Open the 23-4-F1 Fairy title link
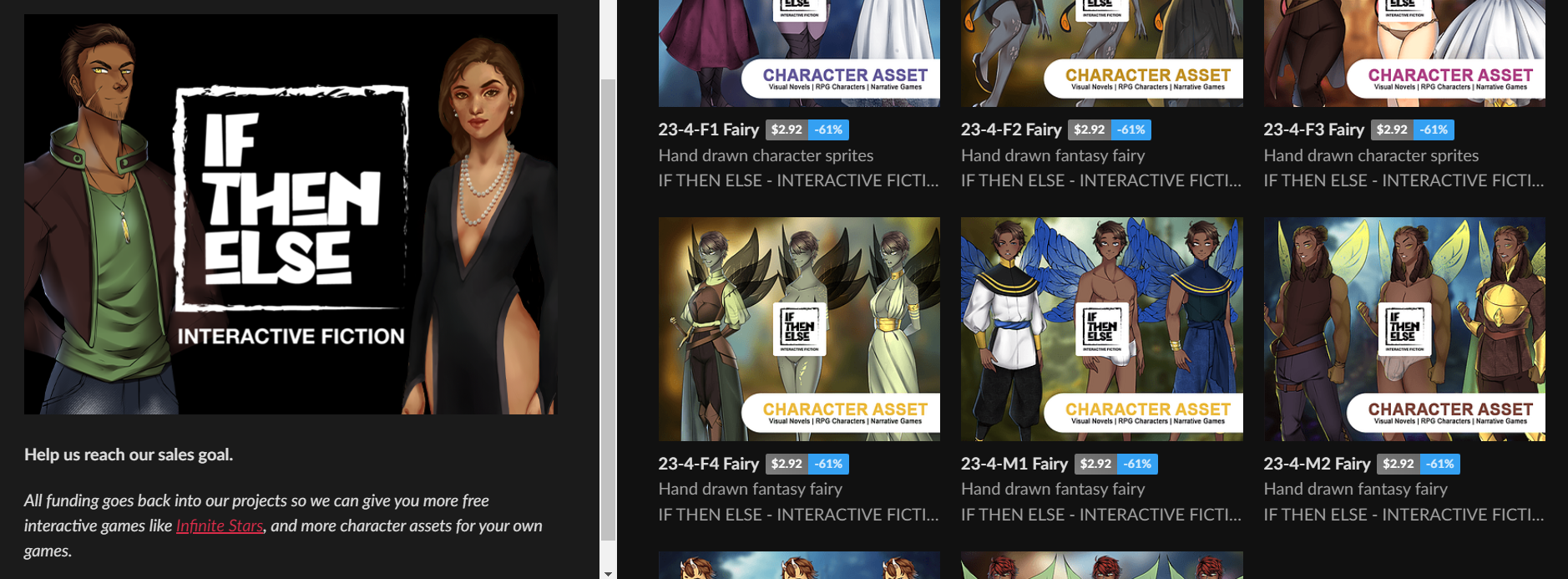The height and width of the screenshot is (579, 1568). 709,130
